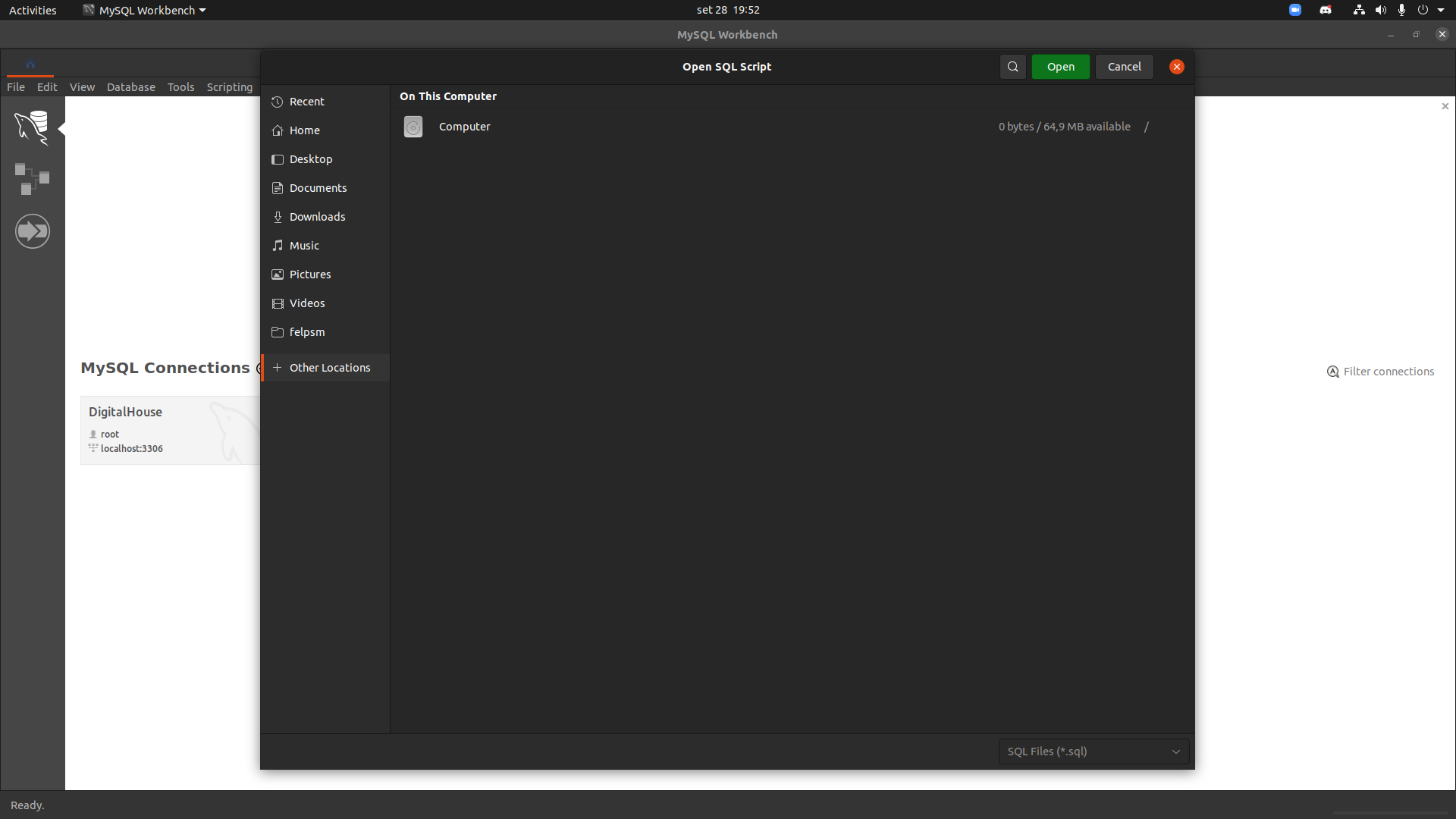Open the Edit menu
Viewport: 1456px width, 819px height.
(x=47, y=87)
